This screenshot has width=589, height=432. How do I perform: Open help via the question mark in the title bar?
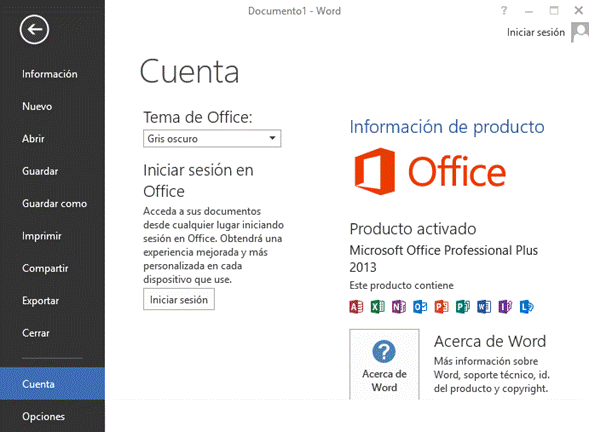[x=504, y=11]
